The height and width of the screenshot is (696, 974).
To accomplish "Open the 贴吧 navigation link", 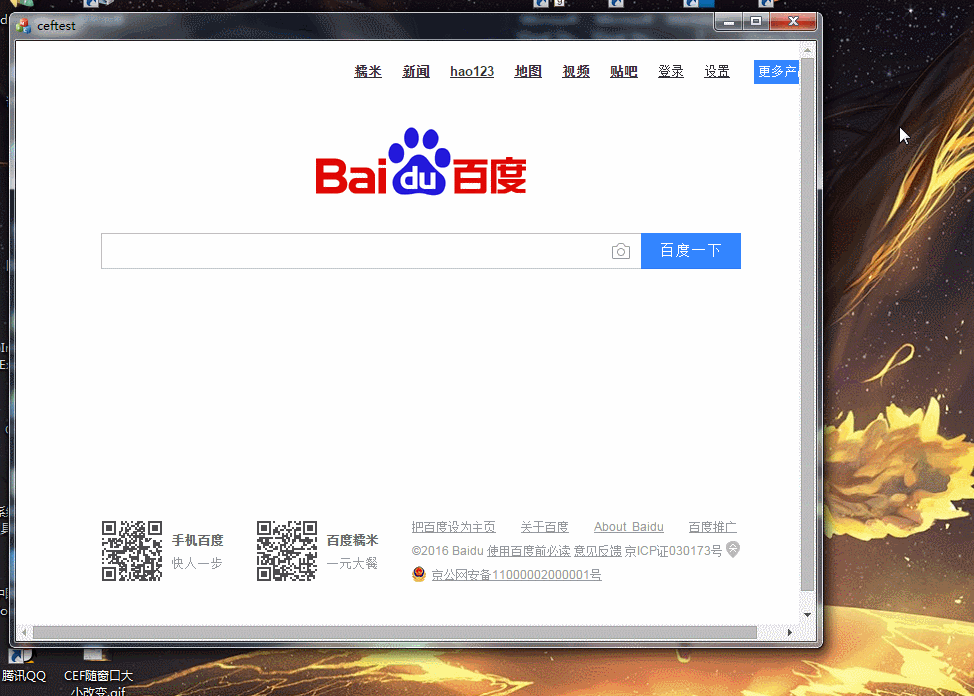I will (x=624, y=71).
